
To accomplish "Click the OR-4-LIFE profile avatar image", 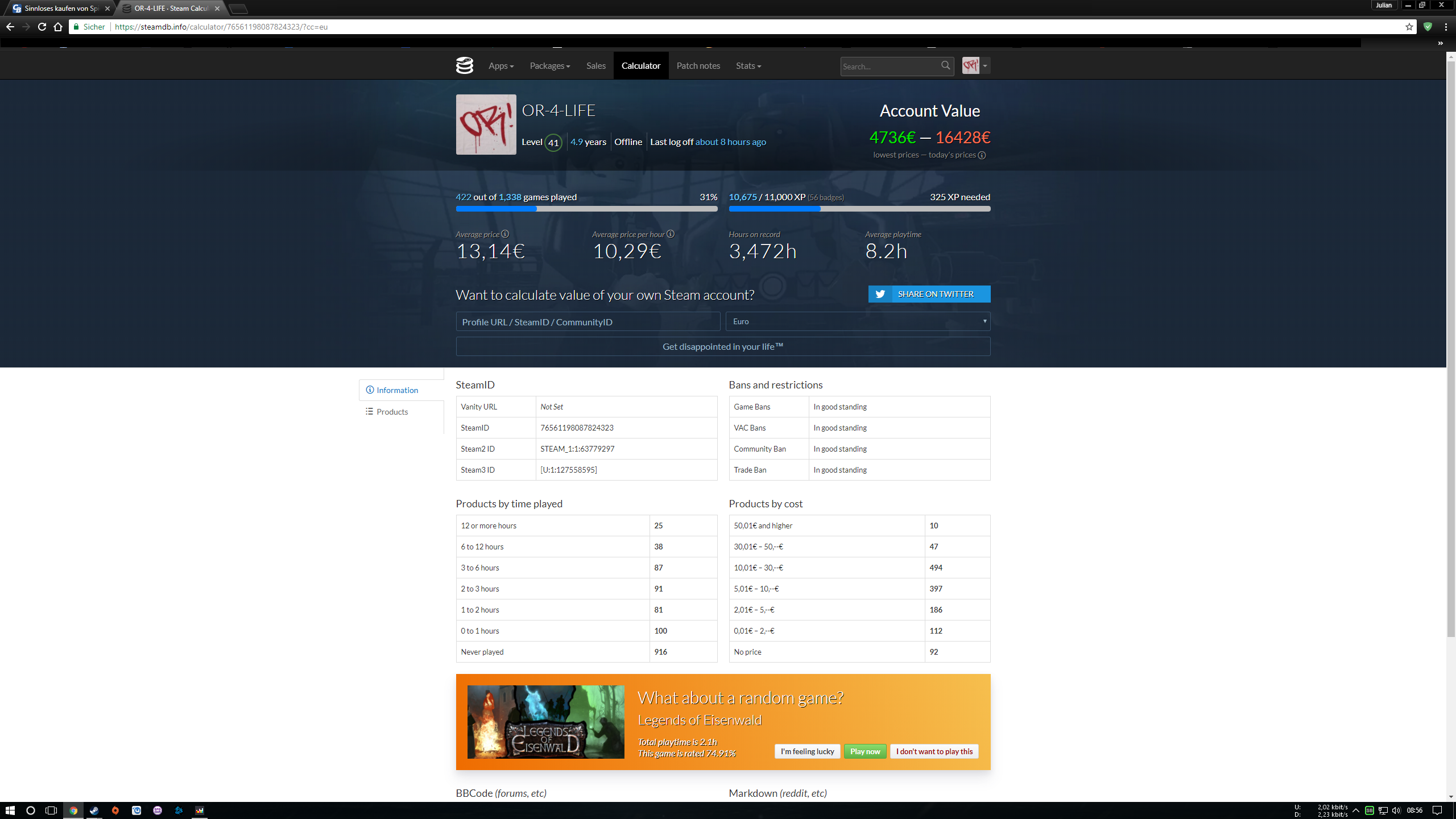I will pos(486,125).
